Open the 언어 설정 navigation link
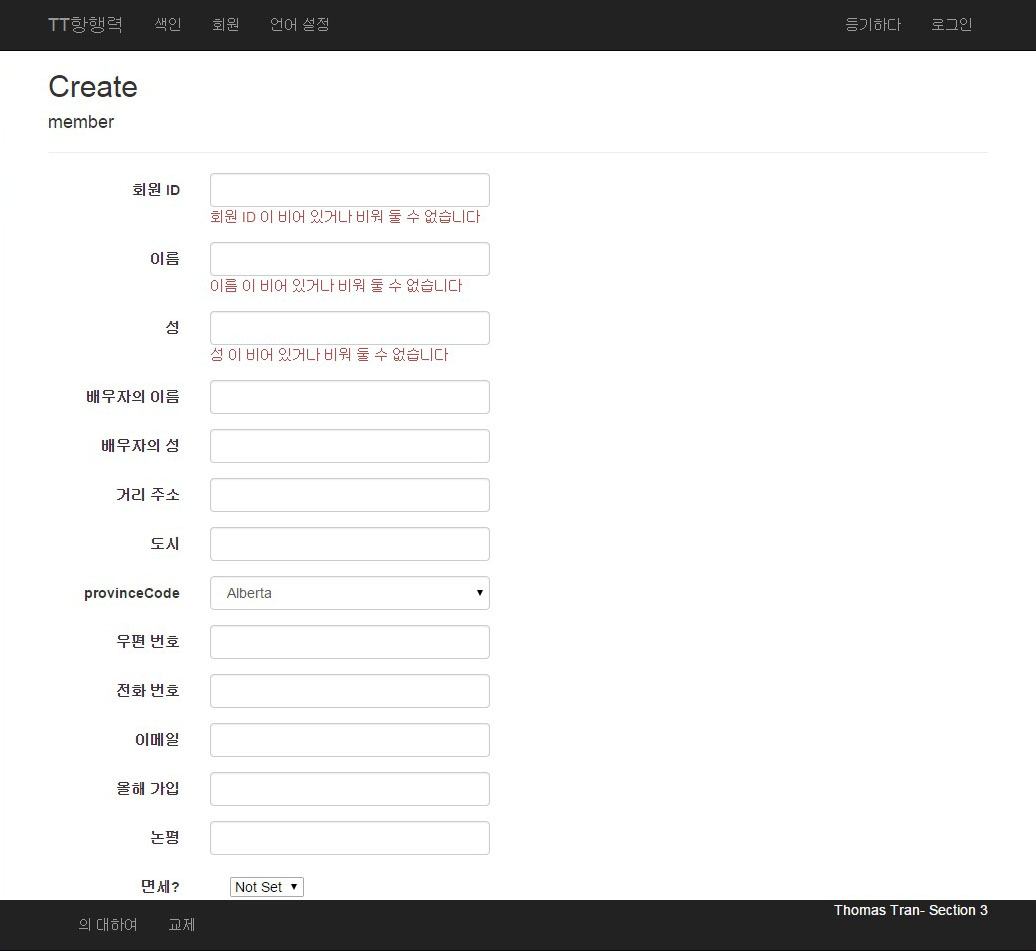The width and height of the screenshot is (1036, 951). coord(299,25)
